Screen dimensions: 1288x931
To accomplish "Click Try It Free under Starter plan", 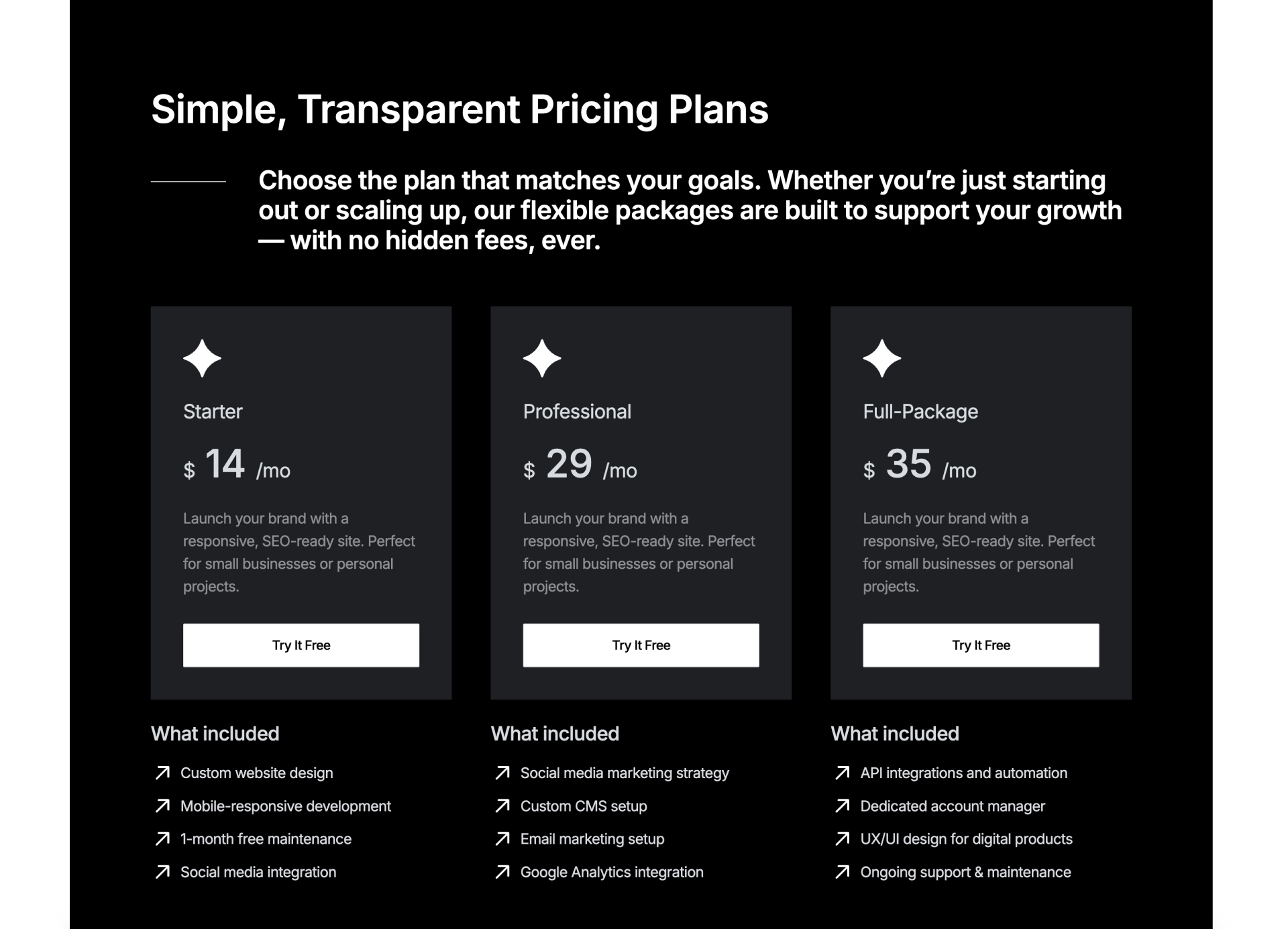I will (301, 645).
